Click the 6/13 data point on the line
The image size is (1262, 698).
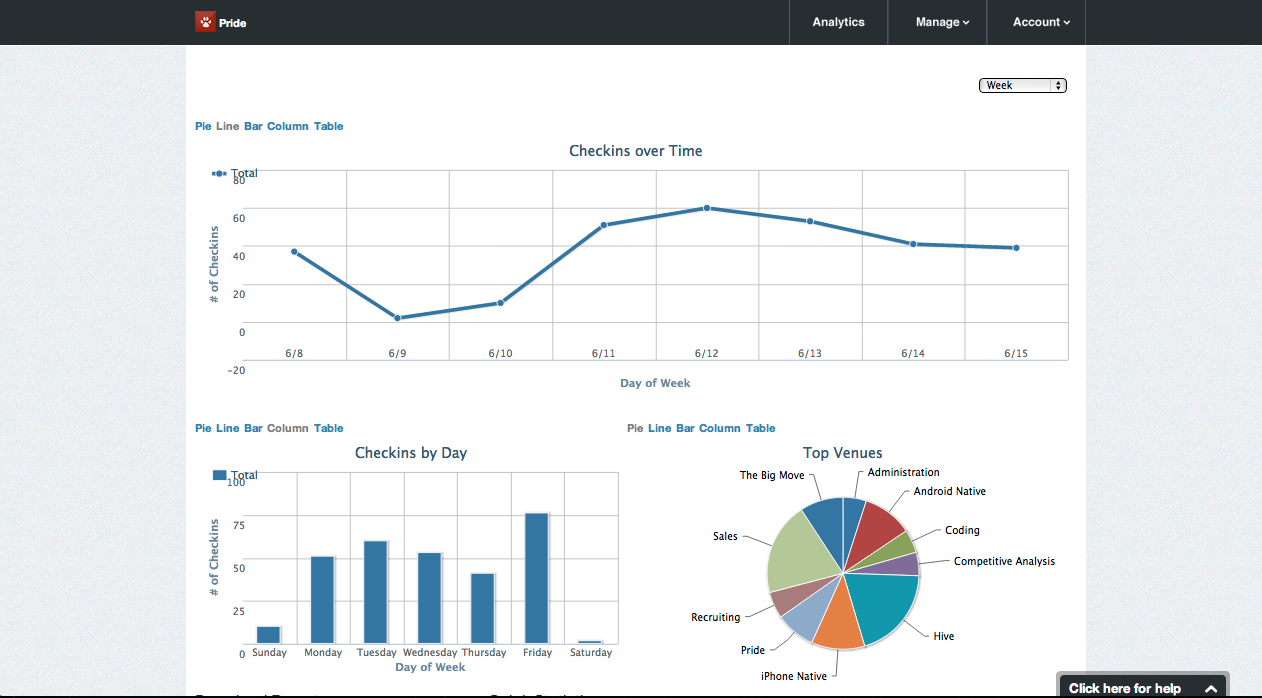coord(810,221)
